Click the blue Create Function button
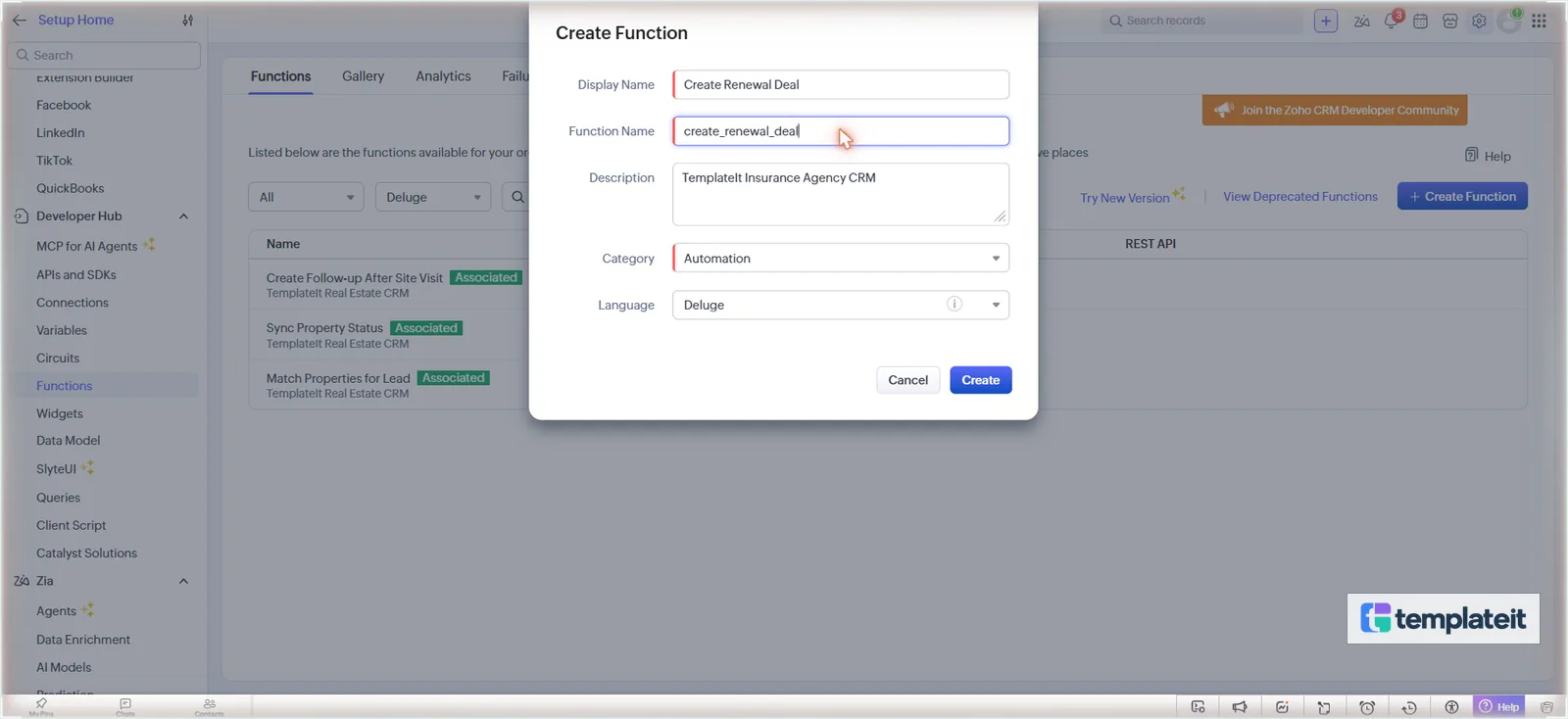This screenshot has width=1568, height=719. click(x=1462, y=196)
